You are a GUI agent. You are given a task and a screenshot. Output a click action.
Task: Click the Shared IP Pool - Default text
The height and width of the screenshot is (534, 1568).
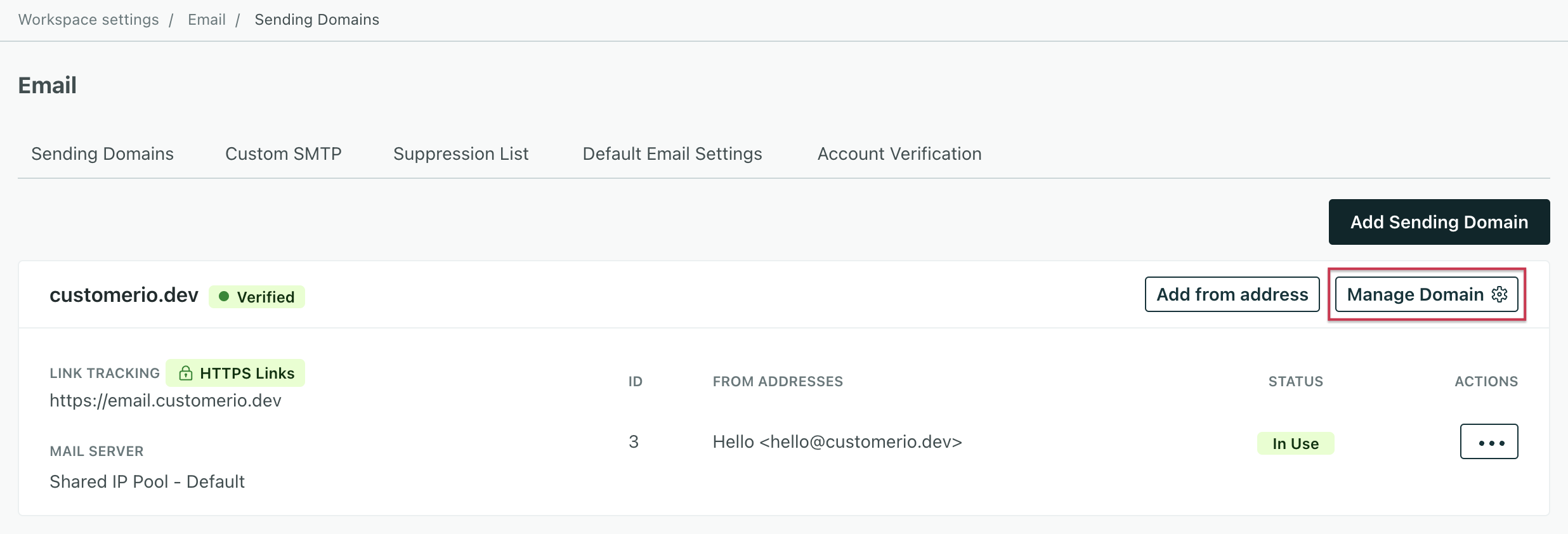click(x=147, y=482)
